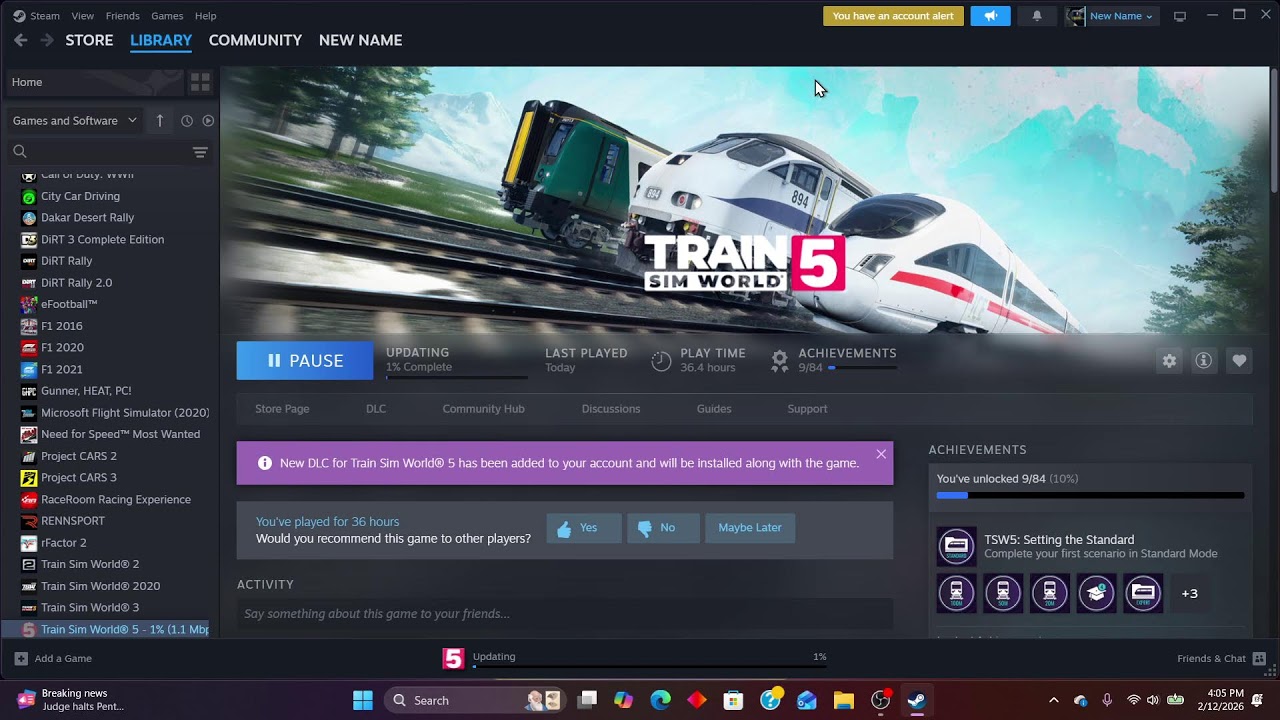Expand Games and Software dropdown
This screenshot has width=1280, height=720.
coord(75,121)
